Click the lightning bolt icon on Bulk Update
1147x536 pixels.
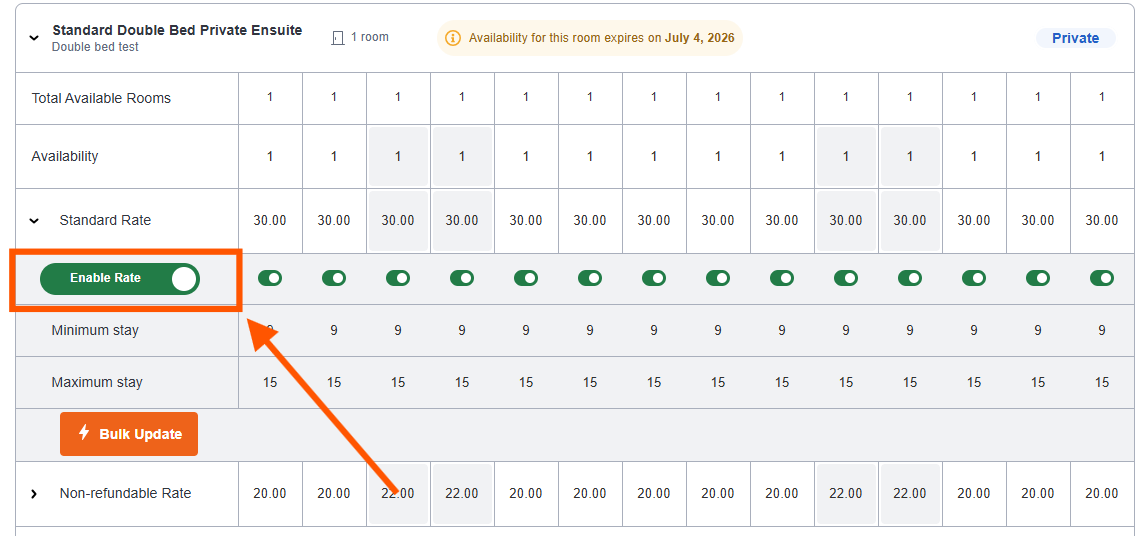pos(84,433)
